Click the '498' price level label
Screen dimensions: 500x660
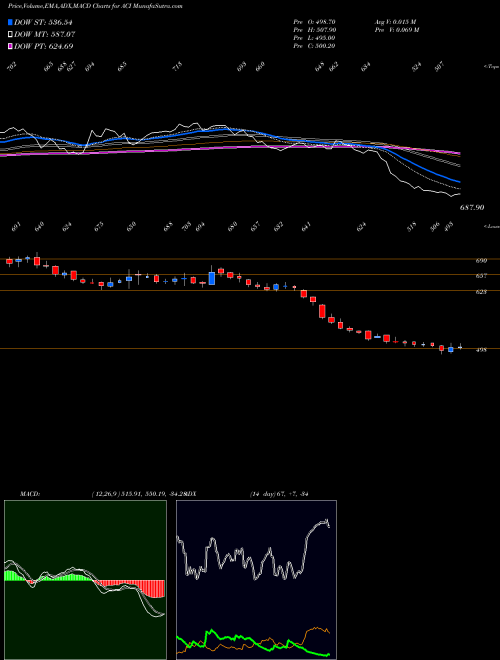point(481,350)
